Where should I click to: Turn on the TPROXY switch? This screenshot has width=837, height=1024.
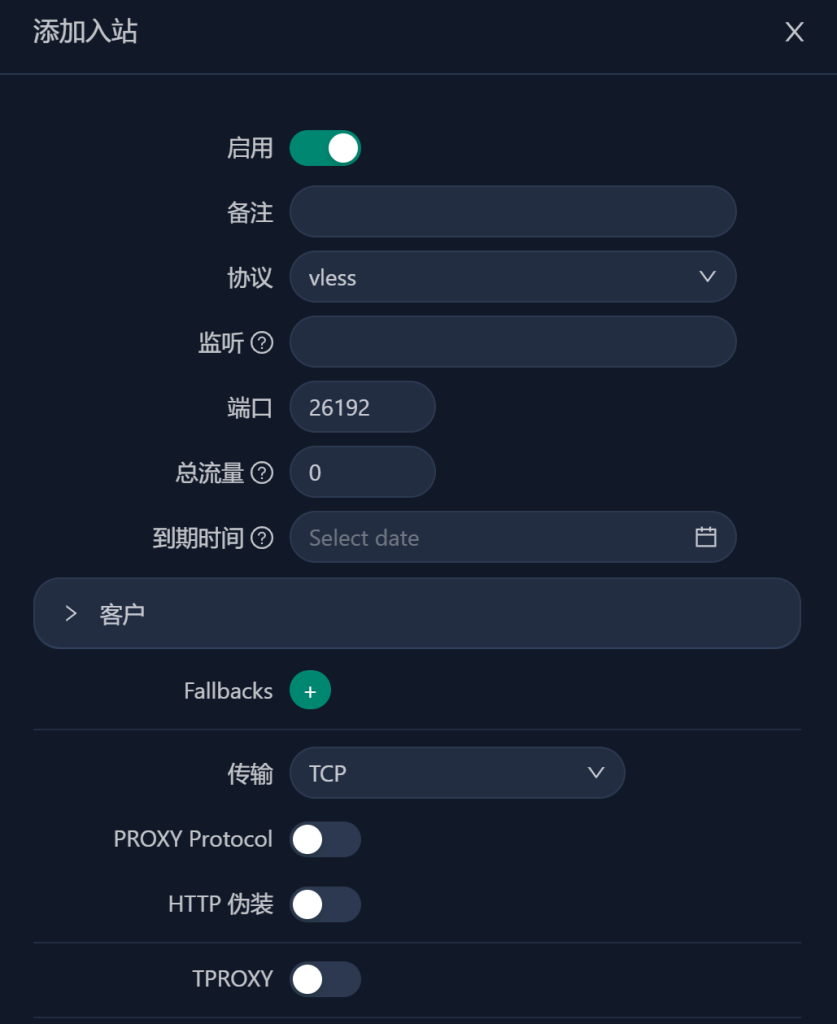323,979
